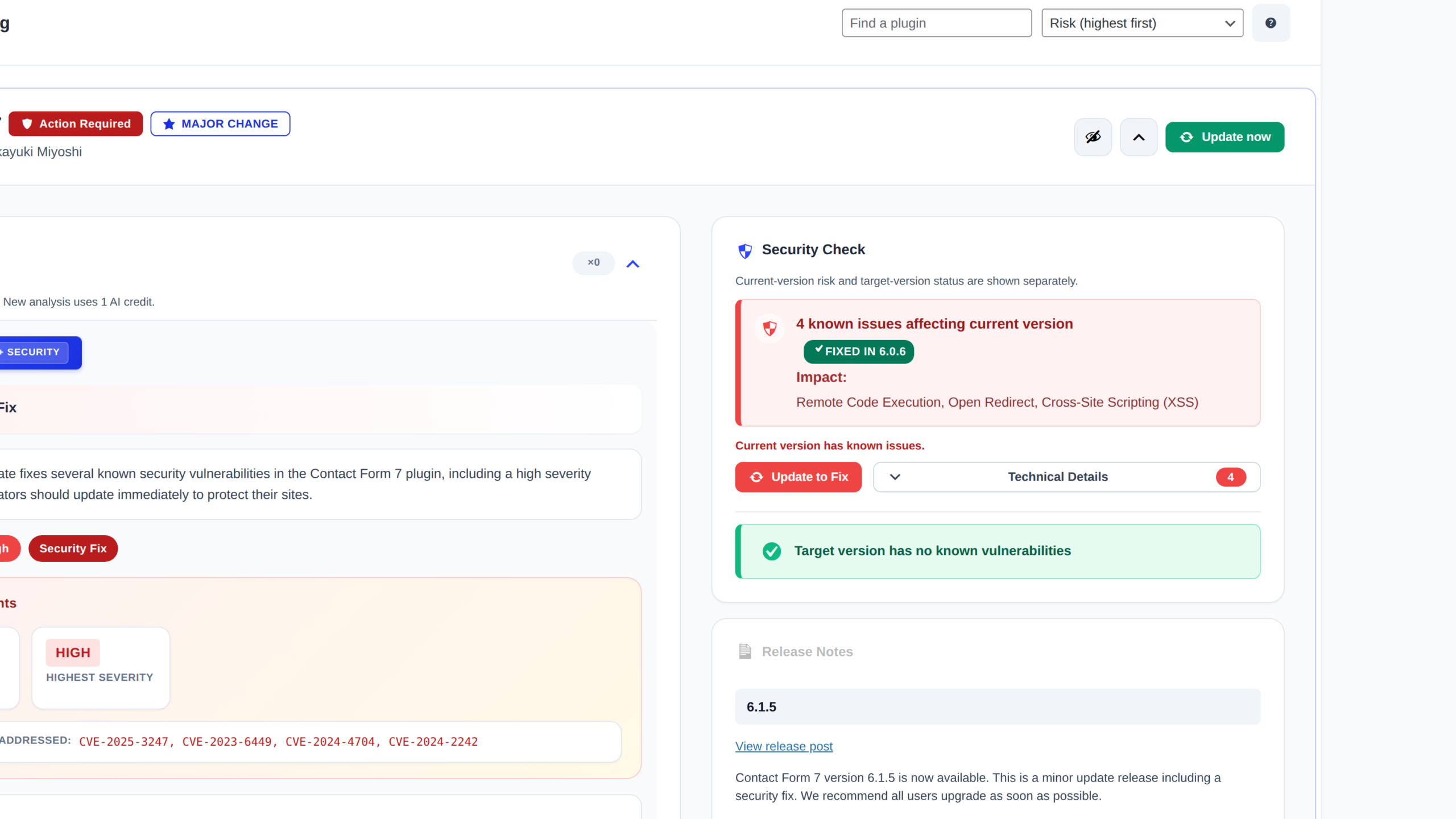Click New analysis uses 1 AI credit text

click(78, 302)
